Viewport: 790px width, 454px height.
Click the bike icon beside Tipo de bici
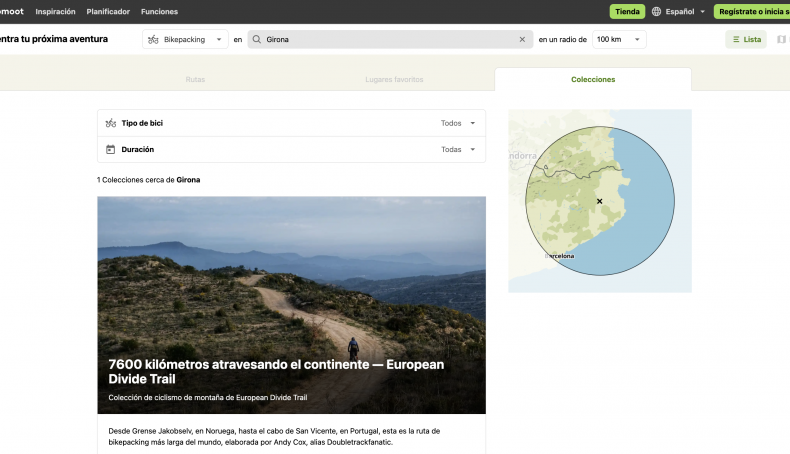[x=111, y=123]
